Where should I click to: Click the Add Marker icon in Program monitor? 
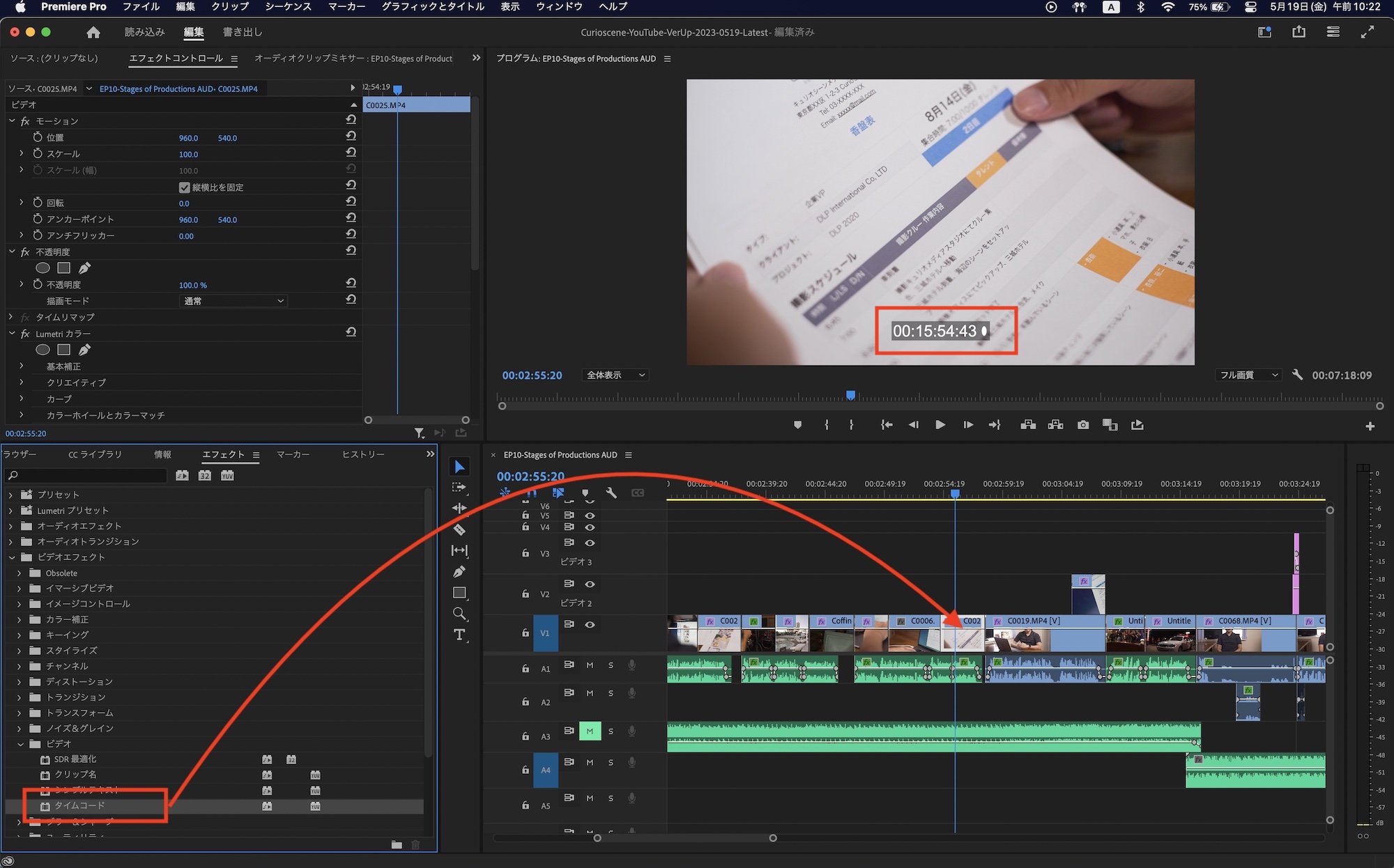pos(797,425)
